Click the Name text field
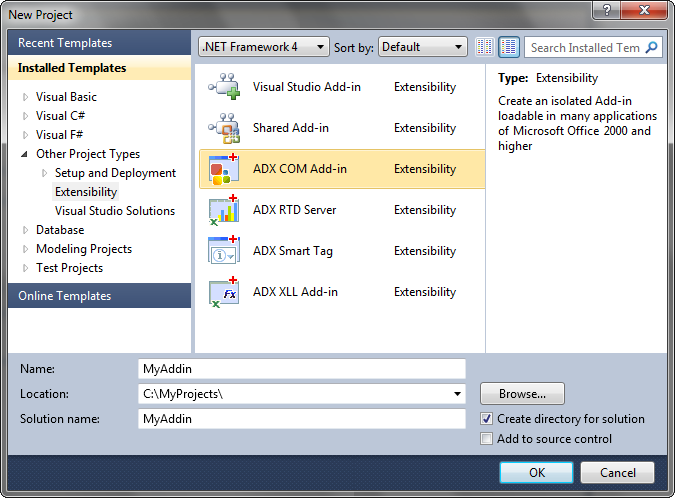The height and width of the screenshot is (498, 675). pyautogui.click(x=302, y=369)
